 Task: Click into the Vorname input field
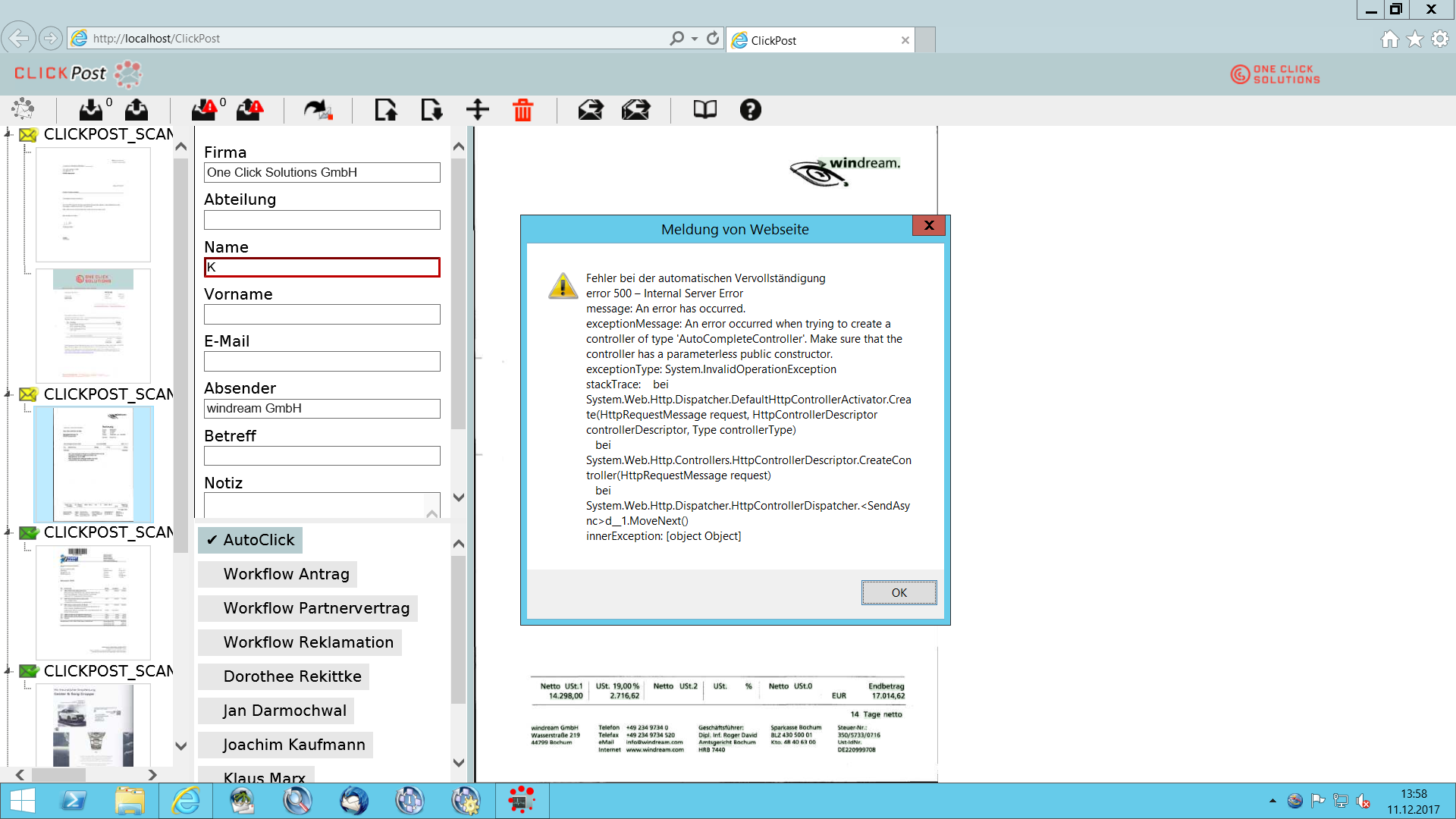[322, 314]
